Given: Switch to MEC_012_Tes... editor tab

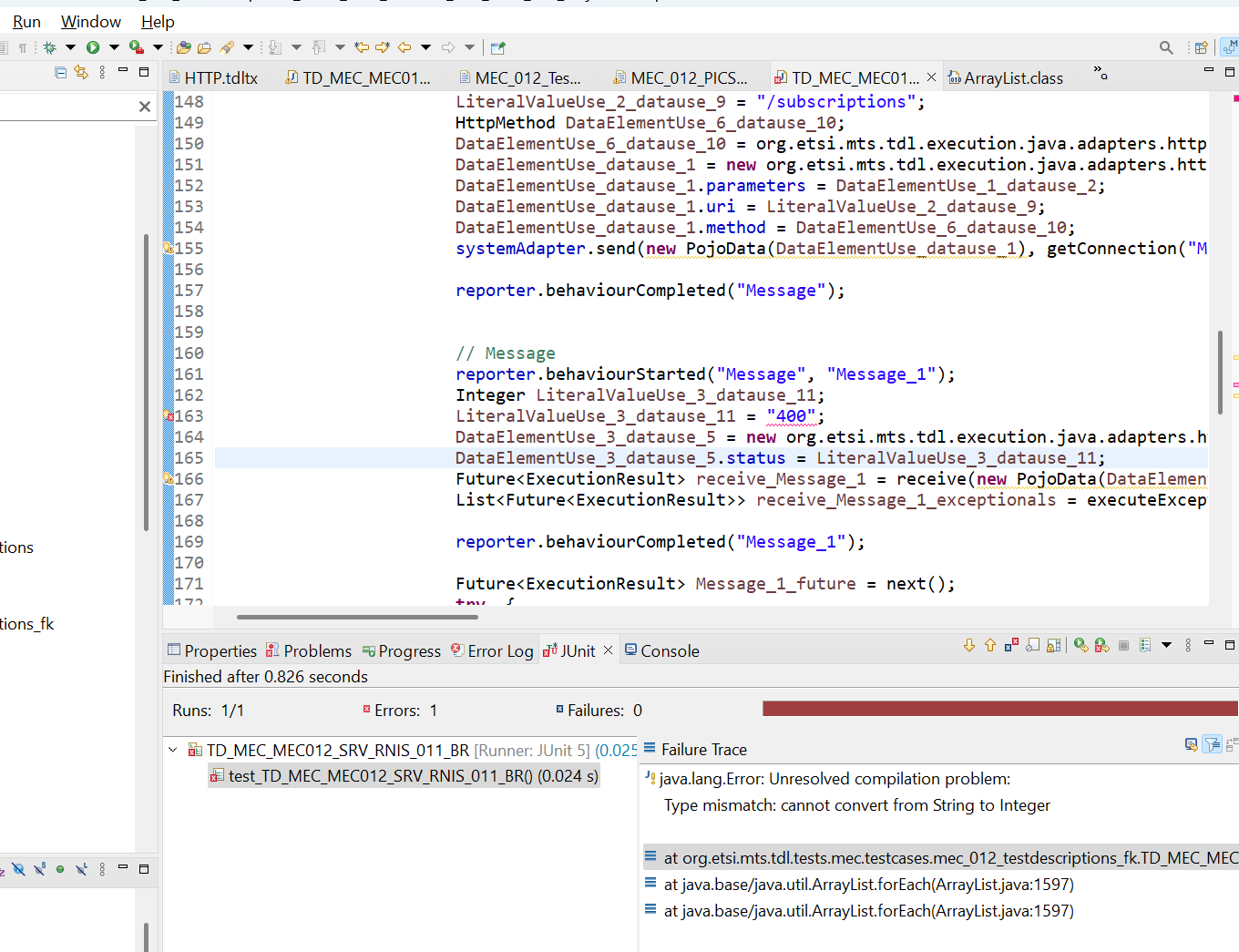Looking at the screenshot, I should click(x=519, y=78).
